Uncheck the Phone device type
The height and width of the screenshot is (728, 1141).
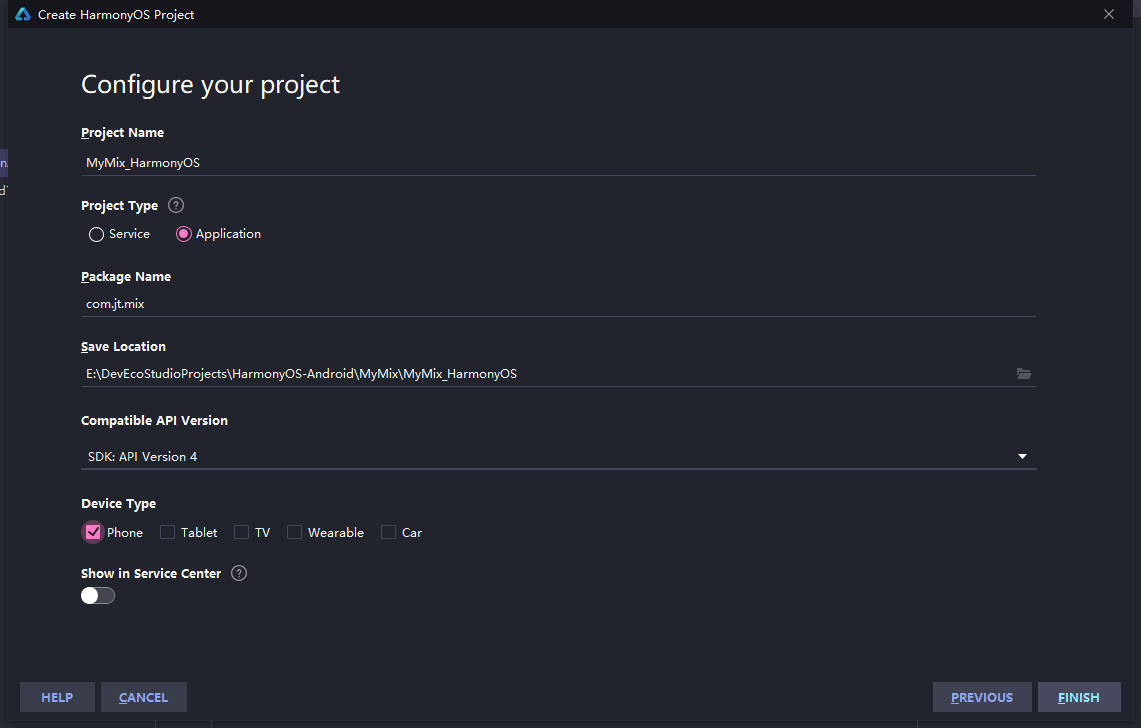coord(93,532)
